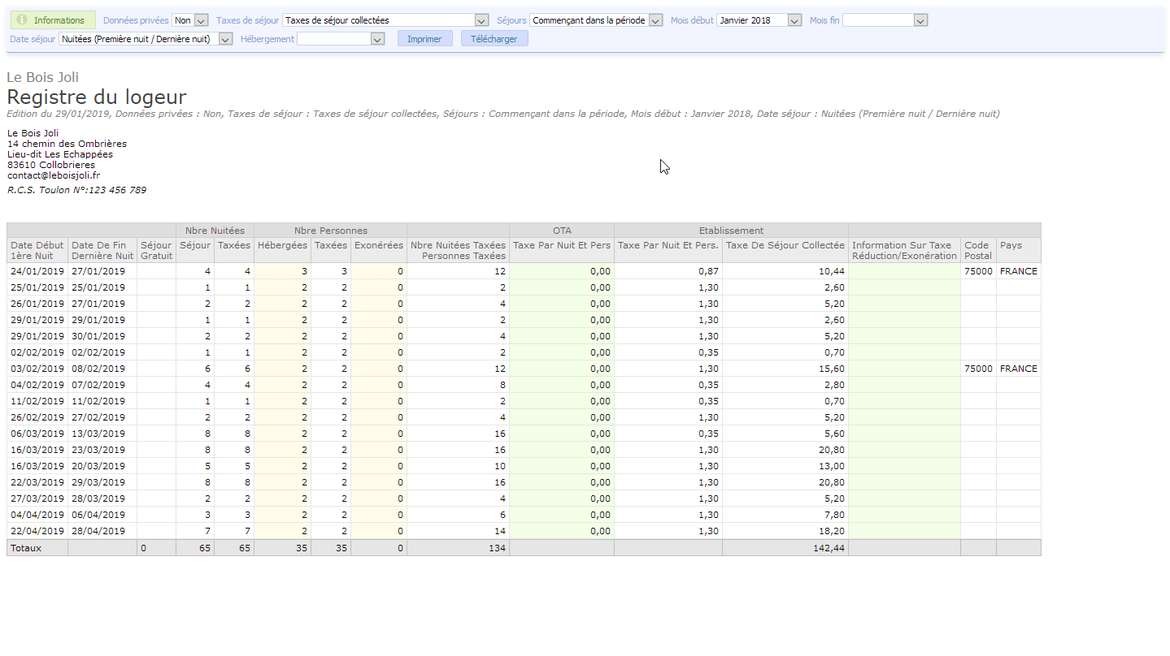Click the Date Début 1ère Nuit column header
Image resolution: width=1170 pixels, height=656 pixels.
37,250
